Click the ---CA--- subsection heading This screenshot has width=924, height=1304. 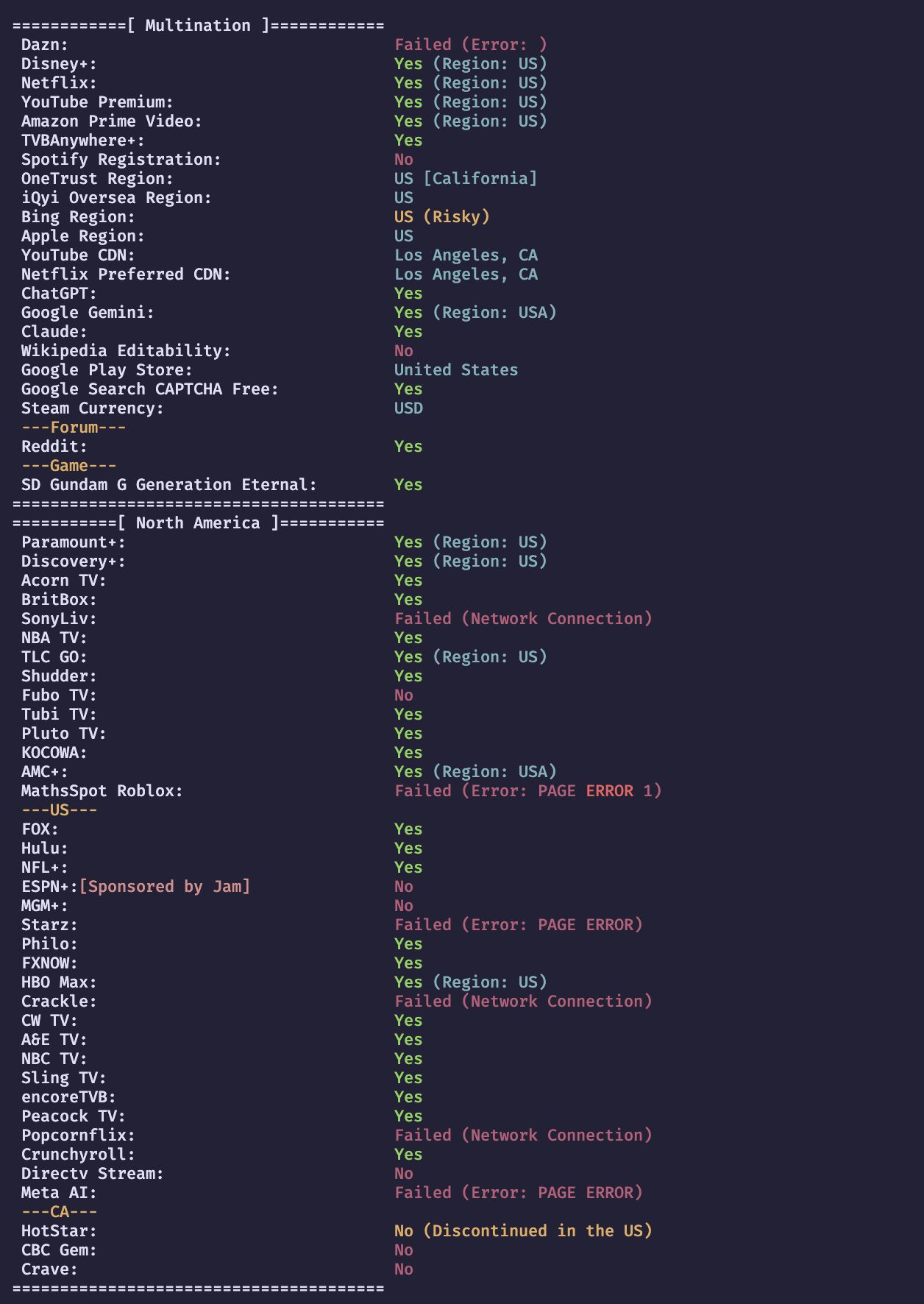point(60,1212)
